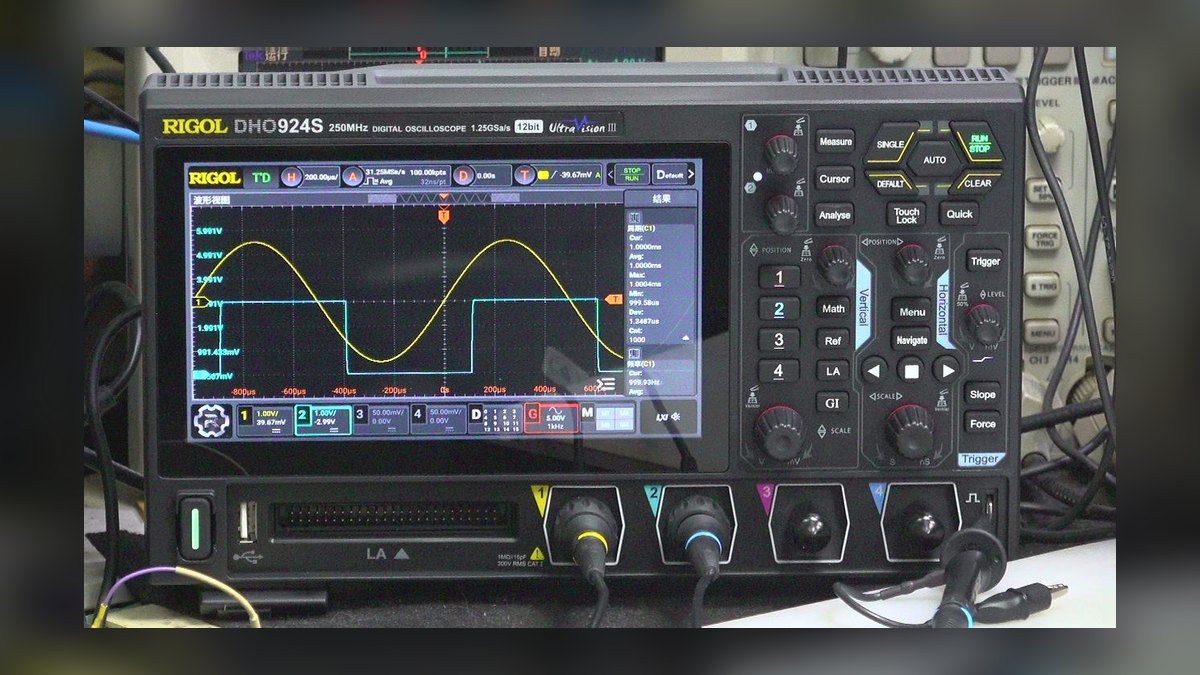Screen dimensions: 1200x675
Task: Push the CLEAR button
Action: coord(978,183)
